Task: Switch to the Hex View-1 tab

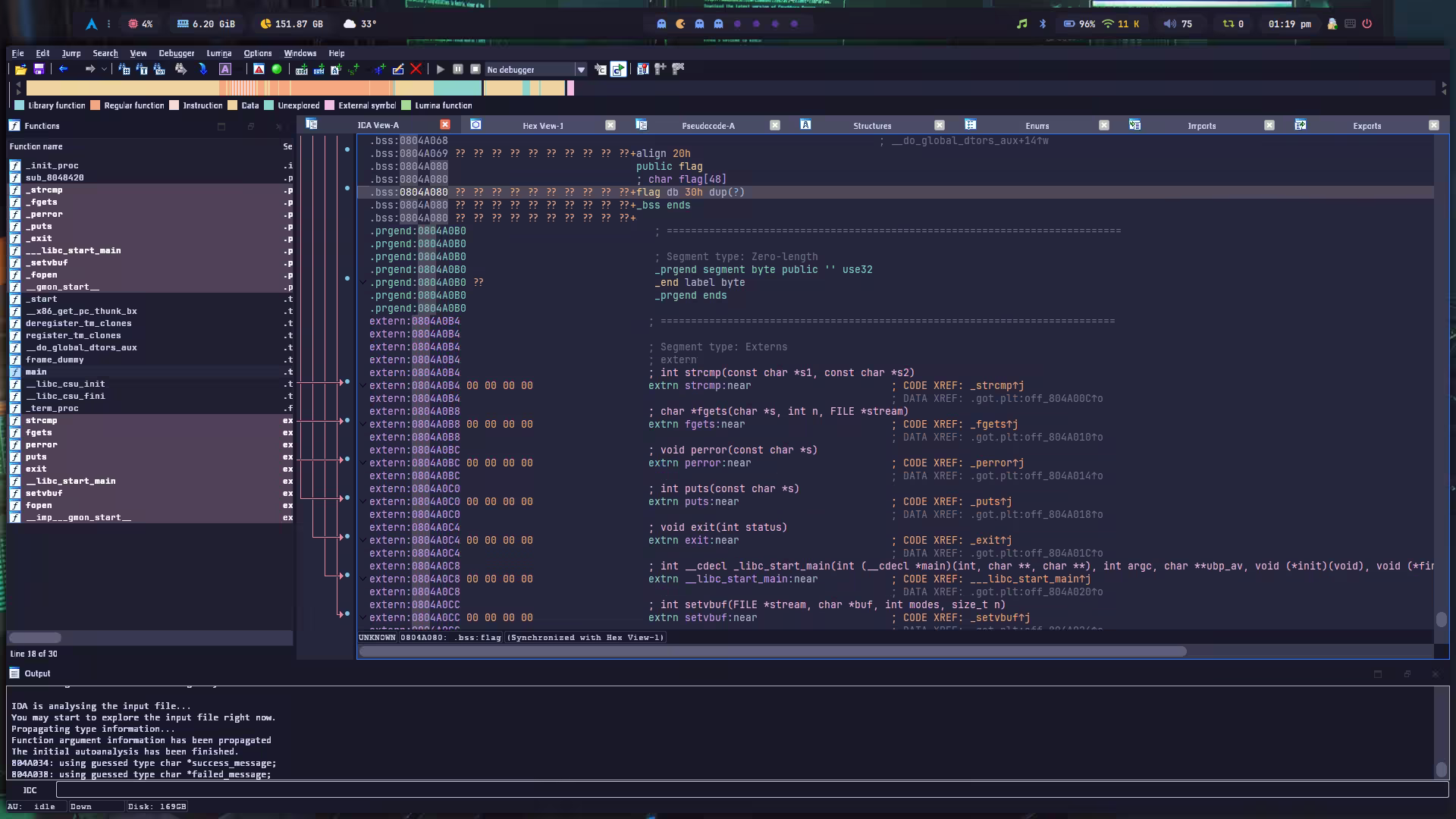Action: [543, 126]
